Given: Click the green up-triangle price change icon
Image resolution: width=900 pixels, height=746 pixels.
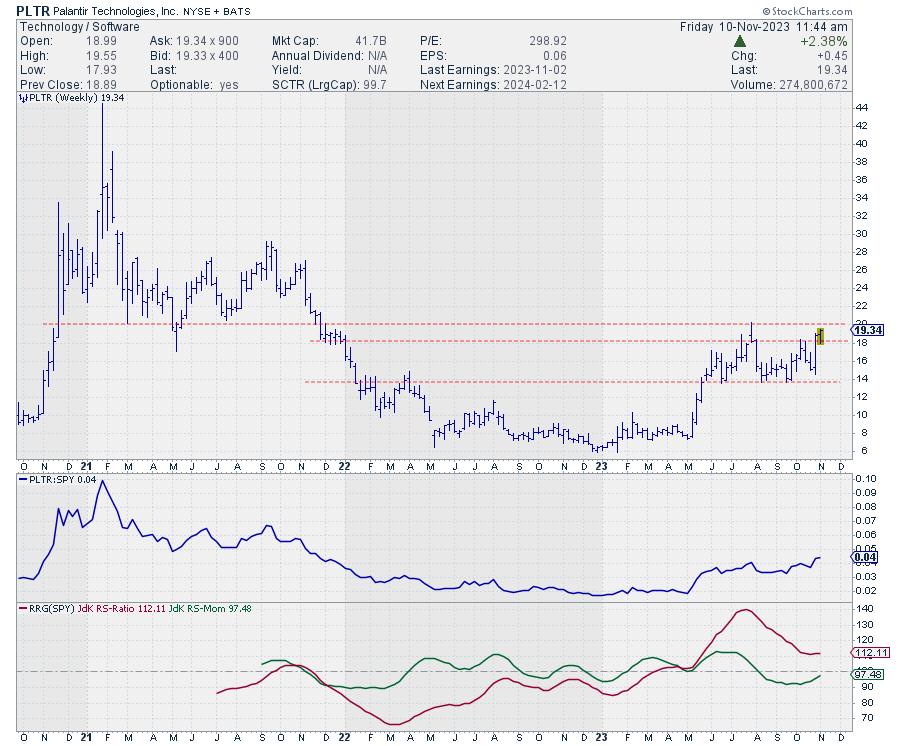Looking at the screenshot, I should (739, 41).
